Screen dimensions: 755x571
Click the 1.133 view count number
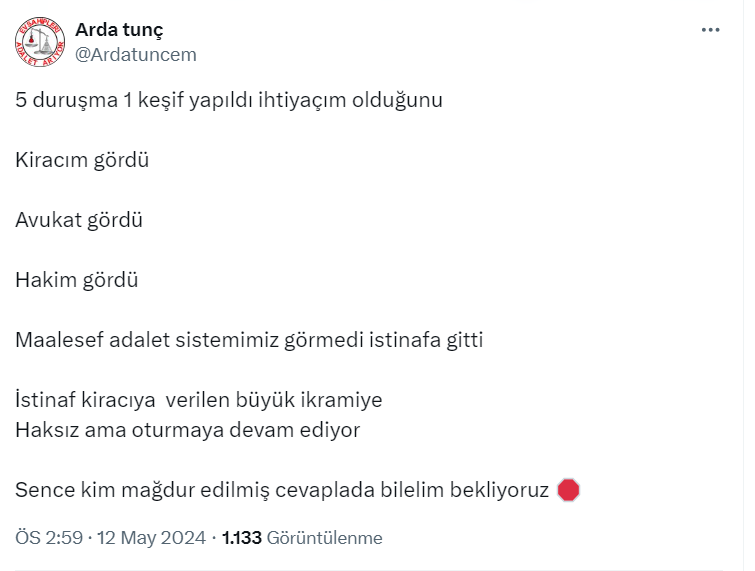(241, 538)
